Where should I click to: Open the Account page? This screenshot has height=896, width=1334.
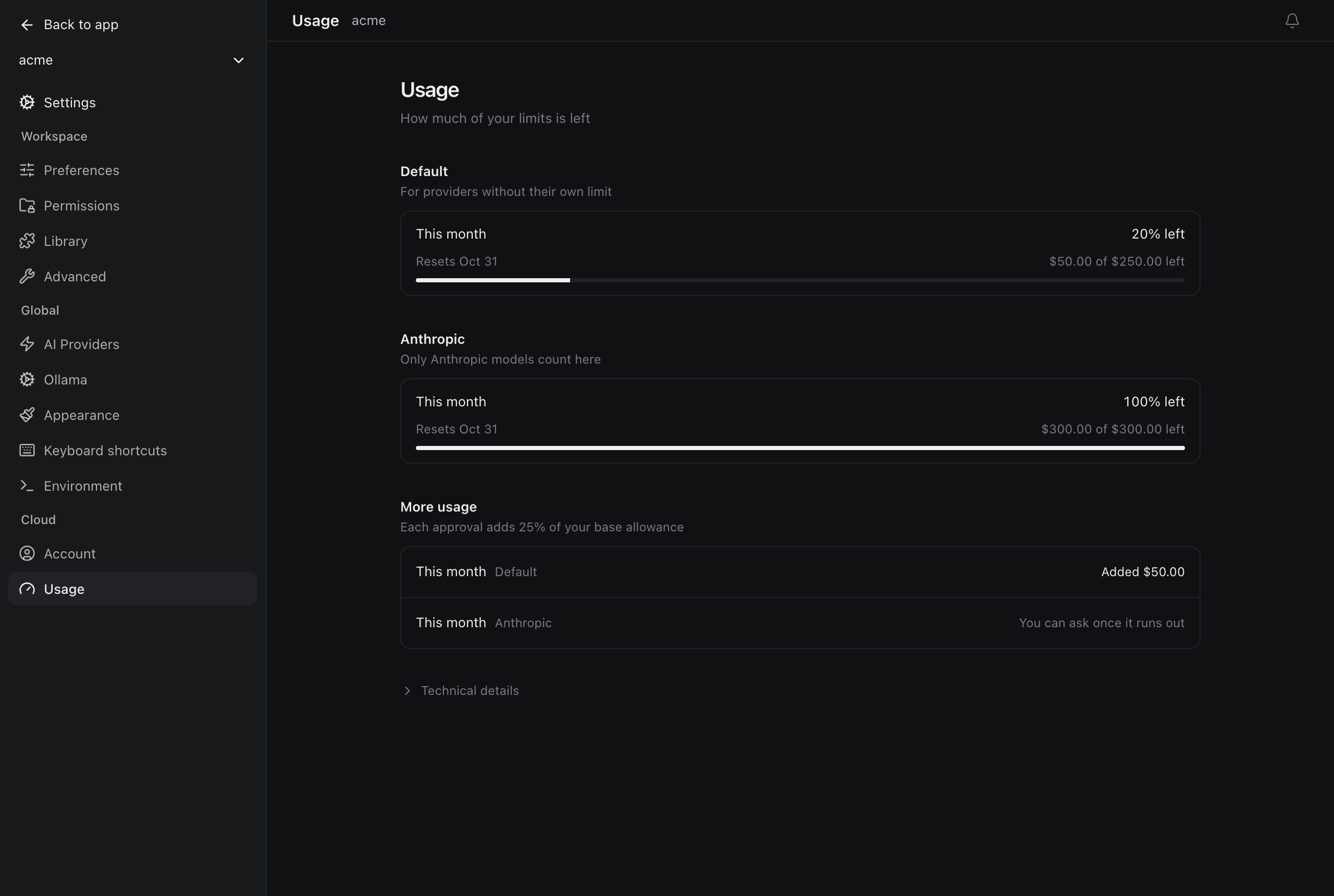pos(132,554)
